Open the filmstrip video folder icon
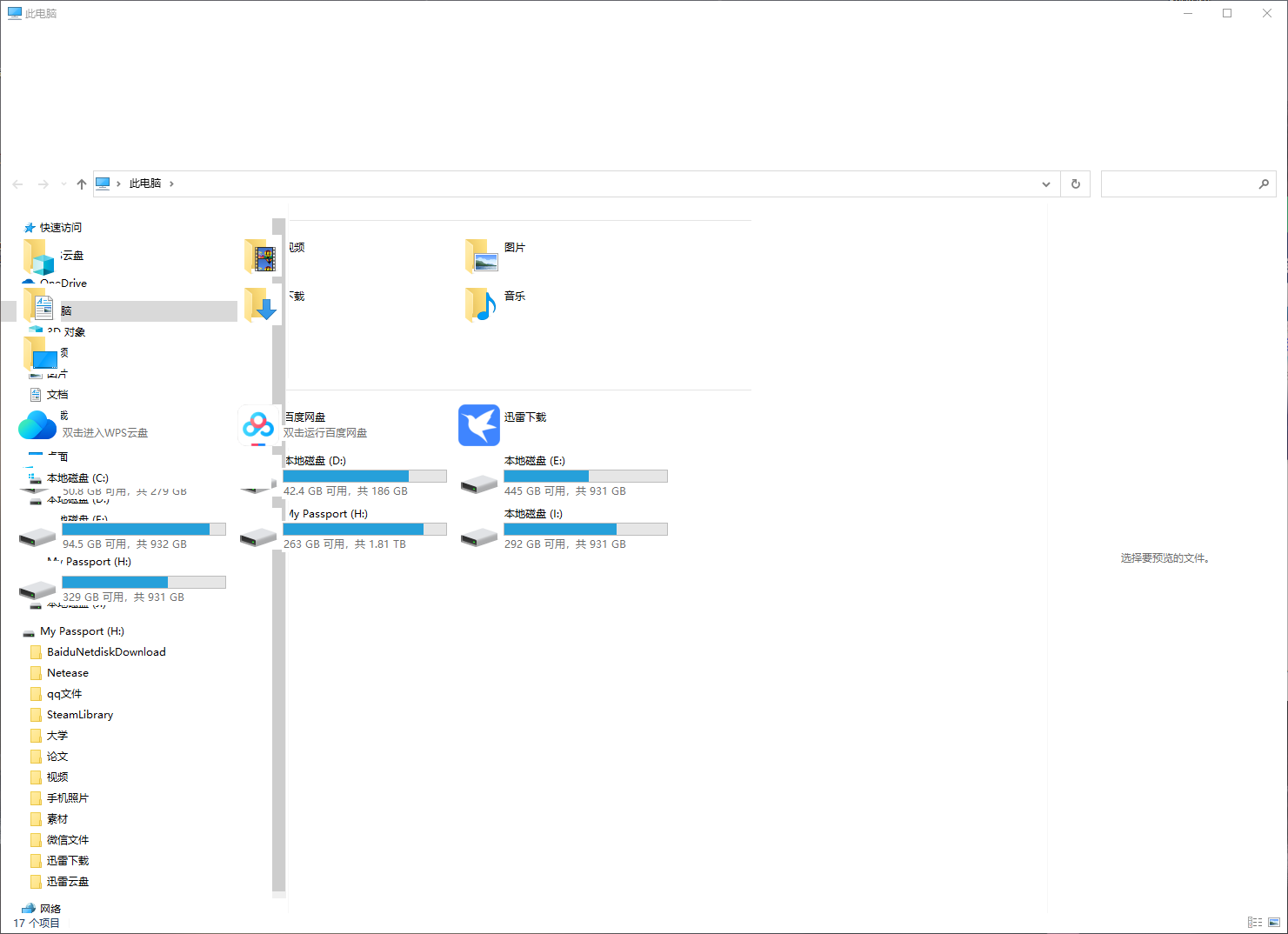The width and height of the screenshot is (1288, 934). click(261, 256)
